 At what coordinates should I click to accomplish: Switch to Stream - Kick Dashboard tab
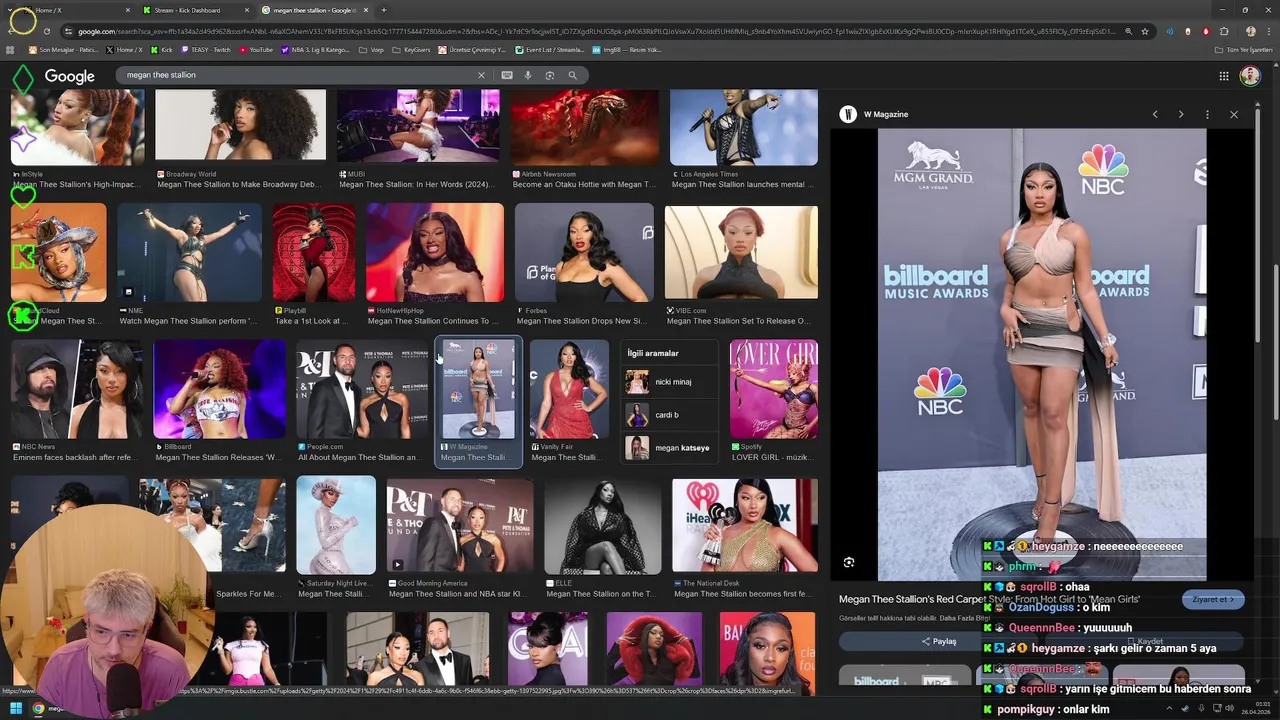(x=194, y=10)
